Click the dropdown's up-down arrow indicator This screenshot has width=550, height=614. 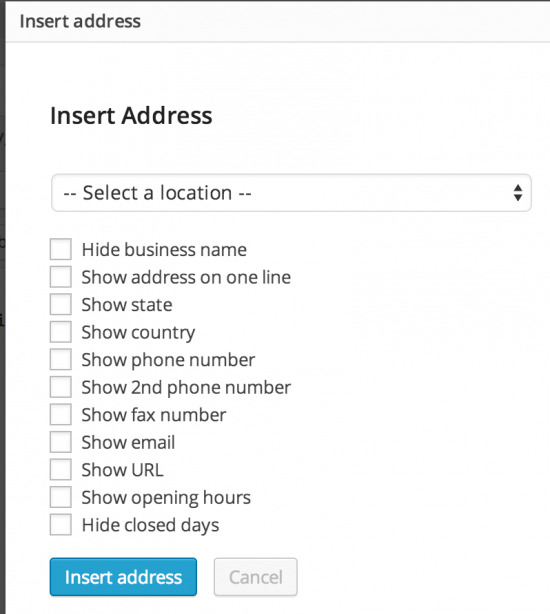[518, 193]
